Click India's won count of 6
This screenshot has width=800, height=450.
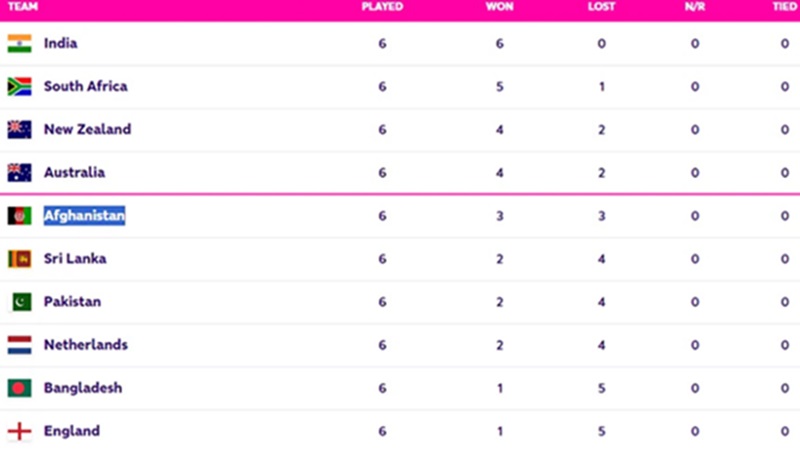(x=500, y=43)
